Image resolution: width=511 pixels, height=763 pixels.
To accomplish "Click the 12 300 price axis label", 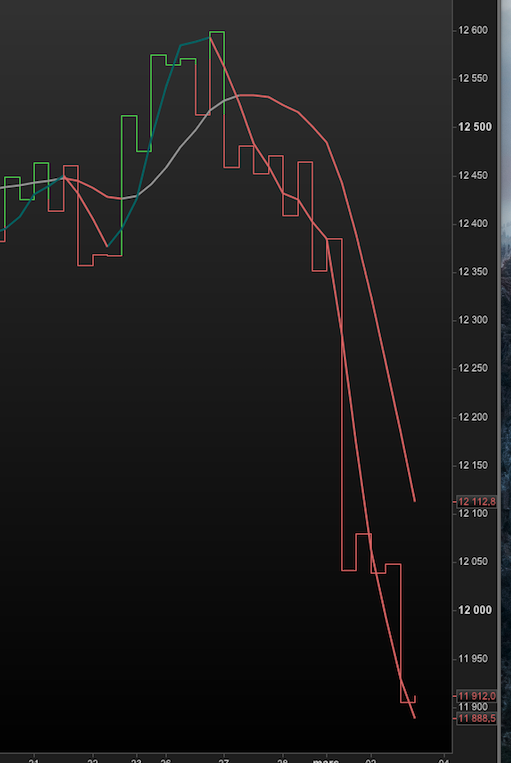I will (473, 320).
